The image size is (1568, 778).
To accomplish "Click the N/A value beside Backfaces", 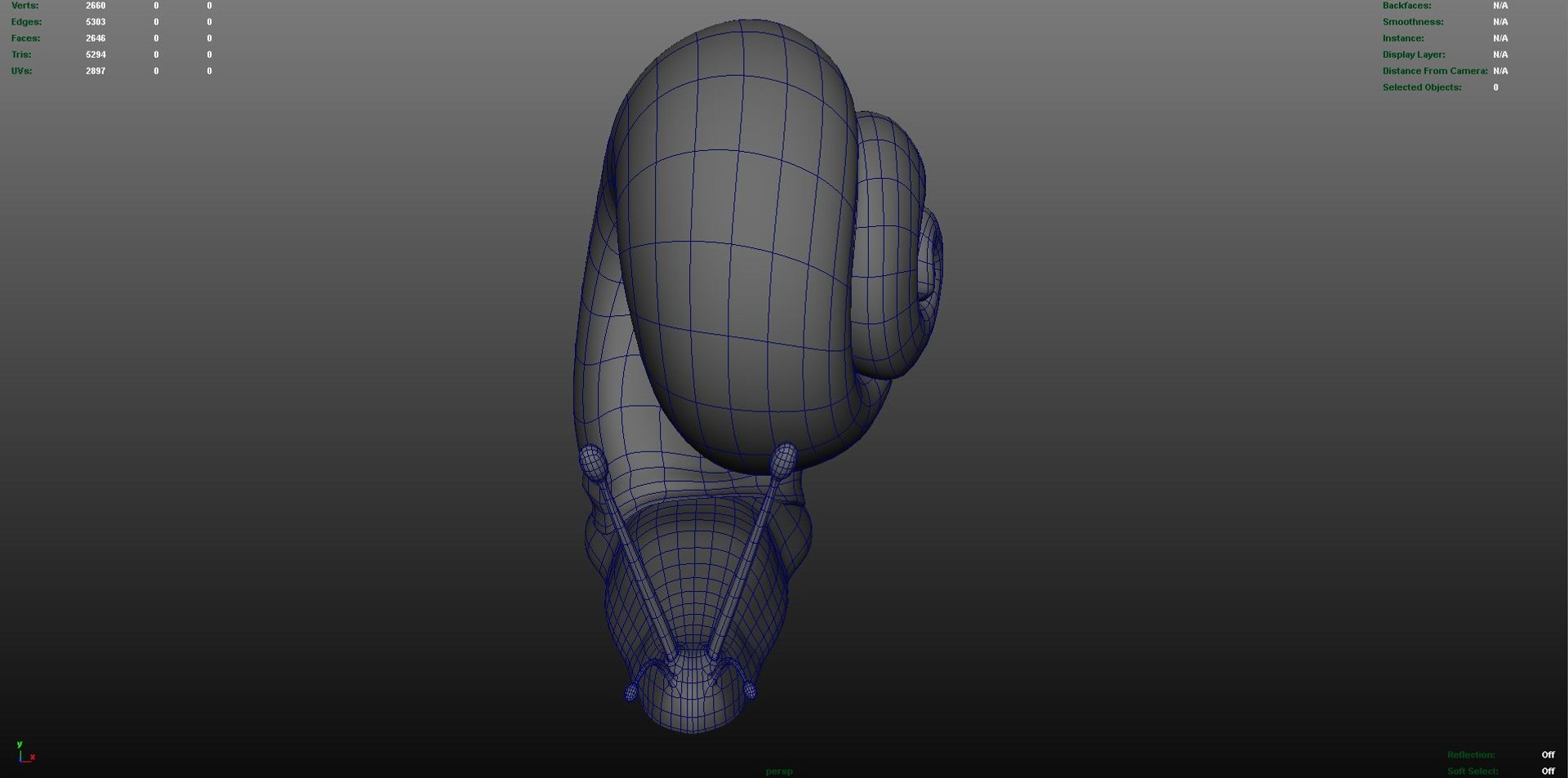I will [1500, 6].
